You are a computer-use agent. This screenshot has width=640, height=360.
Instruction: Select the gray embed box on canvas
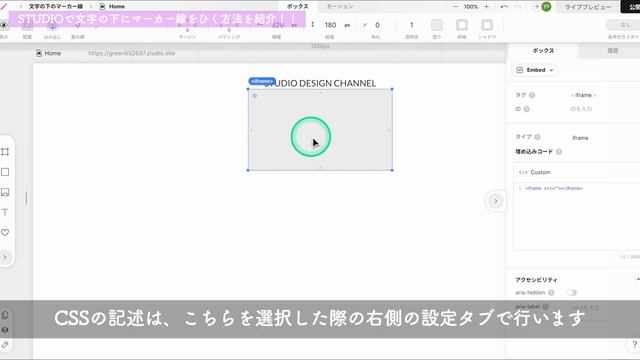(x=320, y=130)
